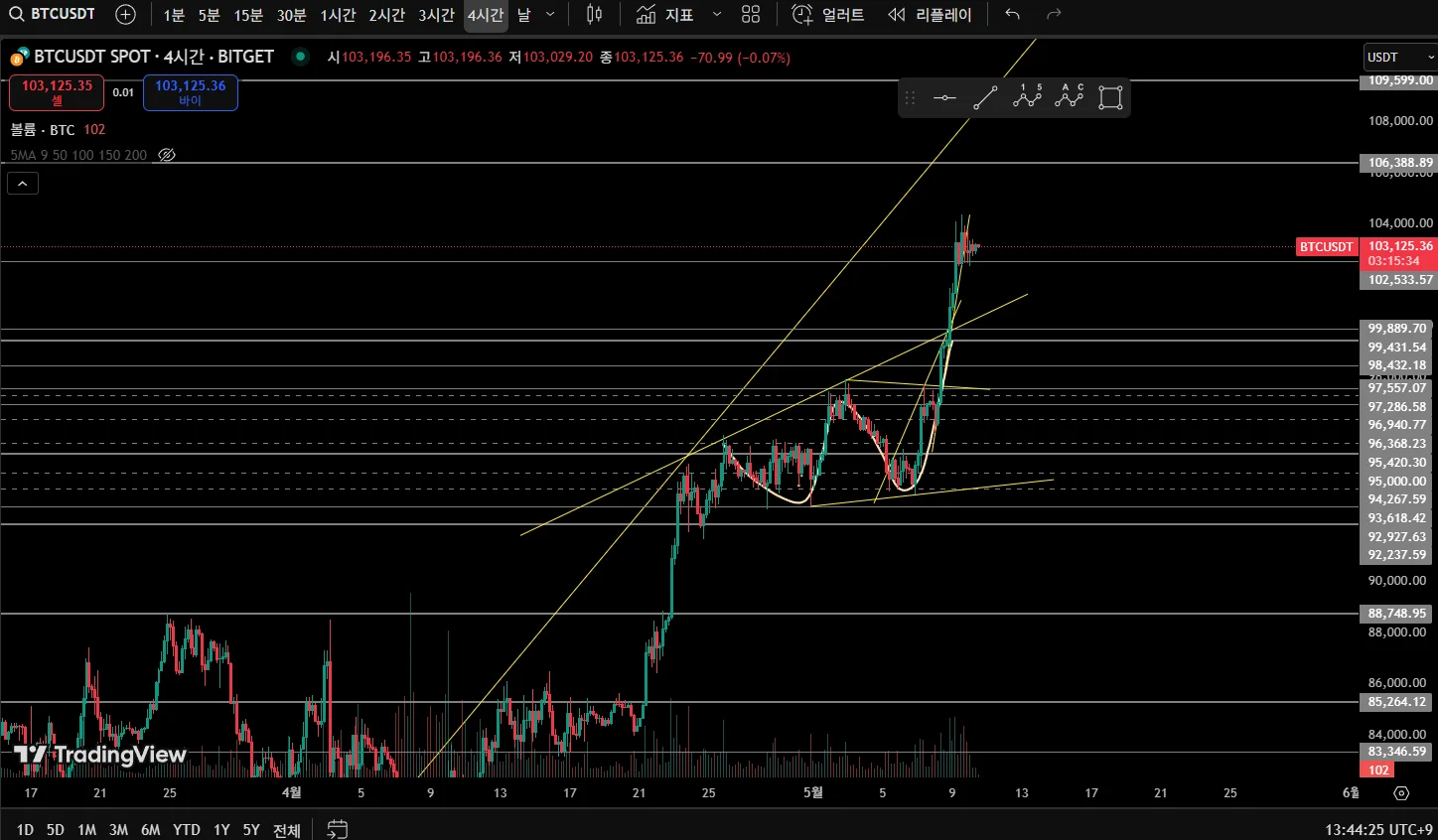Set date range to 6M

pyautogui.click(x=151, y=829)
